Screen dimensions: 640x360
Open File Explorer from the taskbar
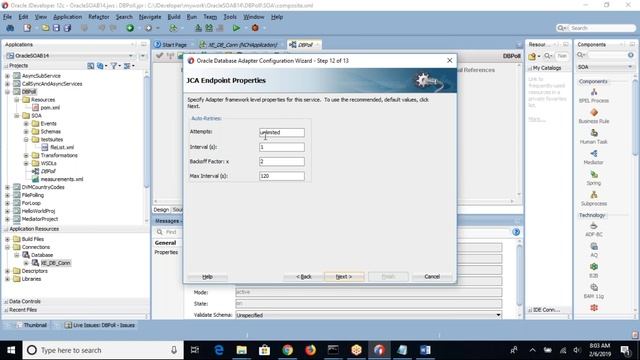point(242,350)
